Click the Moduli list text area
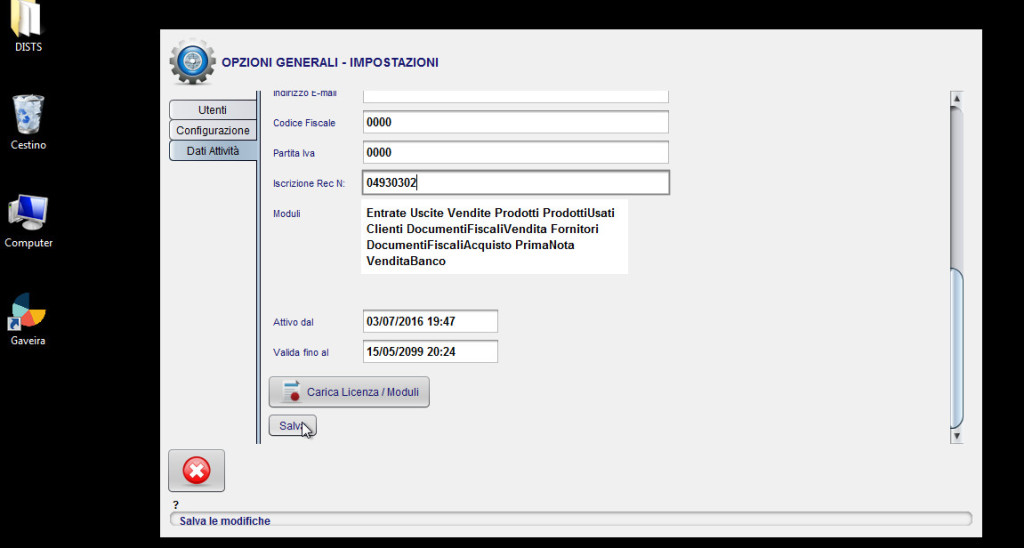The width and height of the screenshot is (1024, 548). tap(494, 236)
